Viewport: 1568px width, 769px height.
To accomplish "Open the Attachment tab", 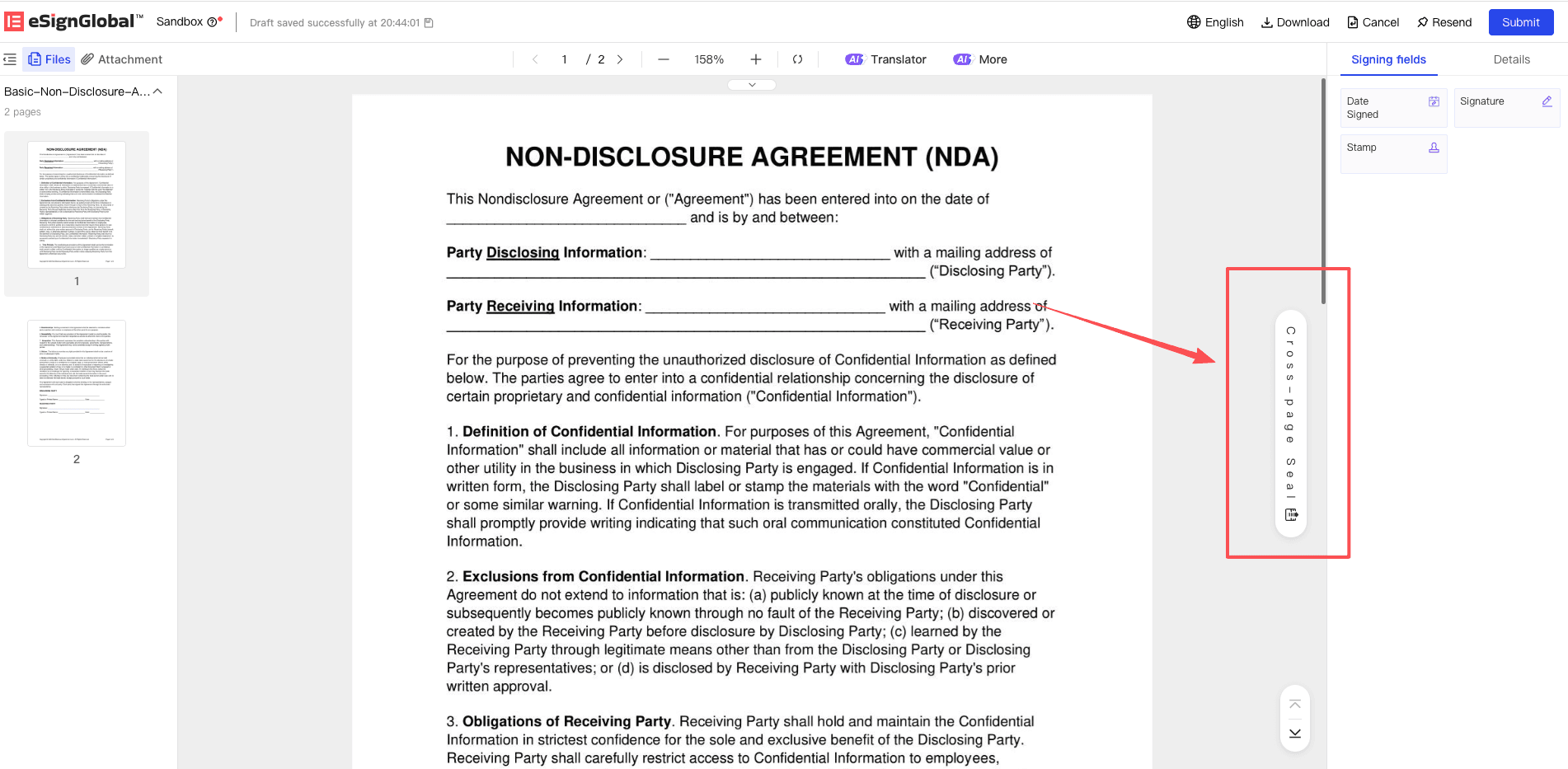I will [x=122, y=59].
